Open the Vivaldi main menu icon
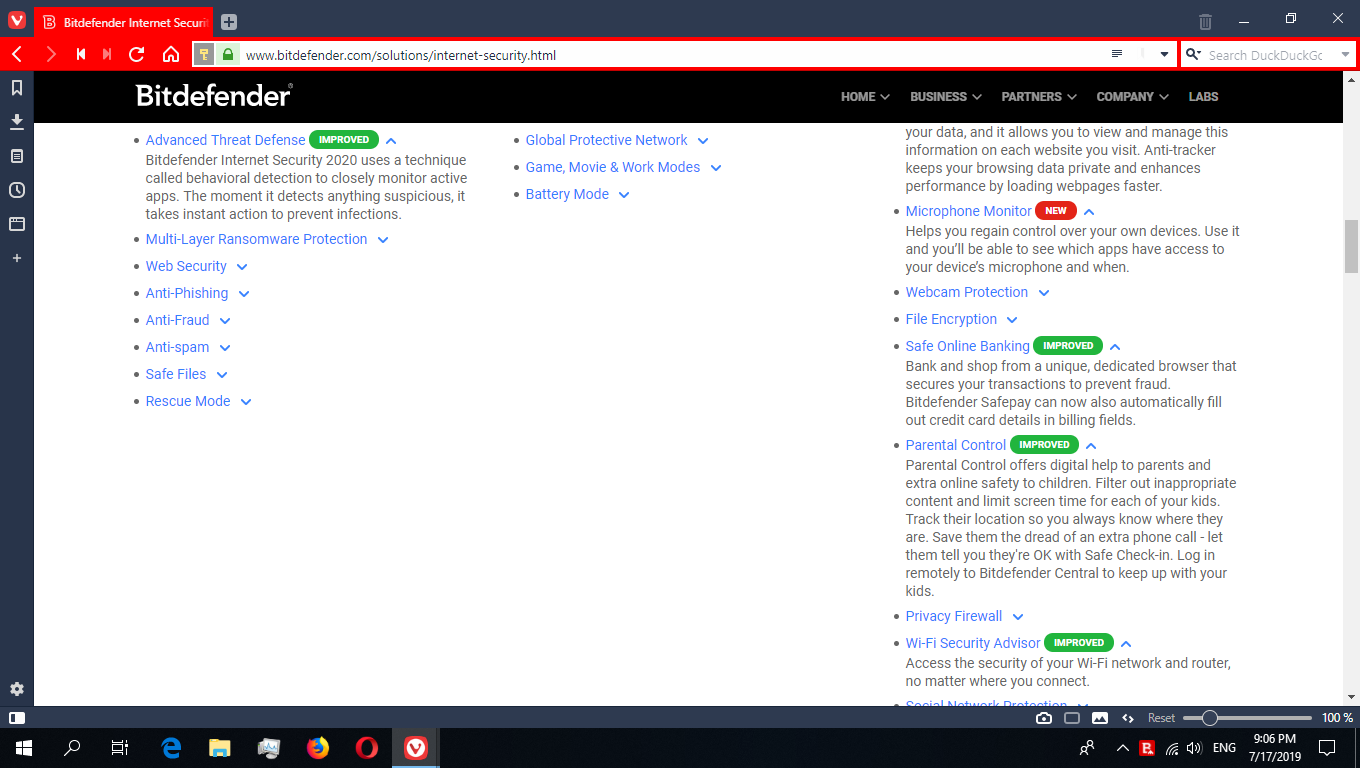Screen dimensions: 1360x768 16,20
